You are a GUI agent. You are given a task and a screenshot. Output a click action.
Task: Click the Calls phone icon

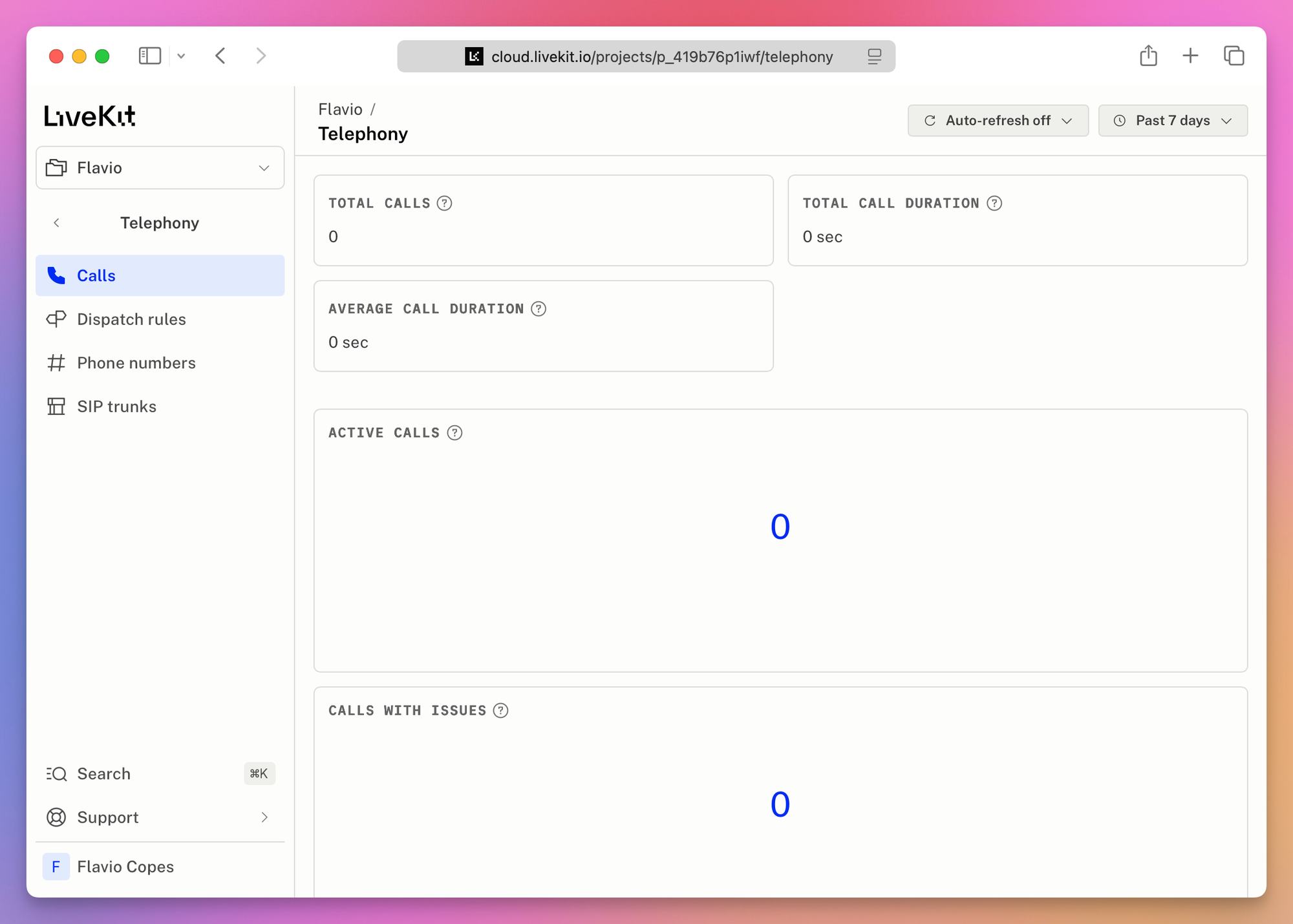[x=56, y=275]
